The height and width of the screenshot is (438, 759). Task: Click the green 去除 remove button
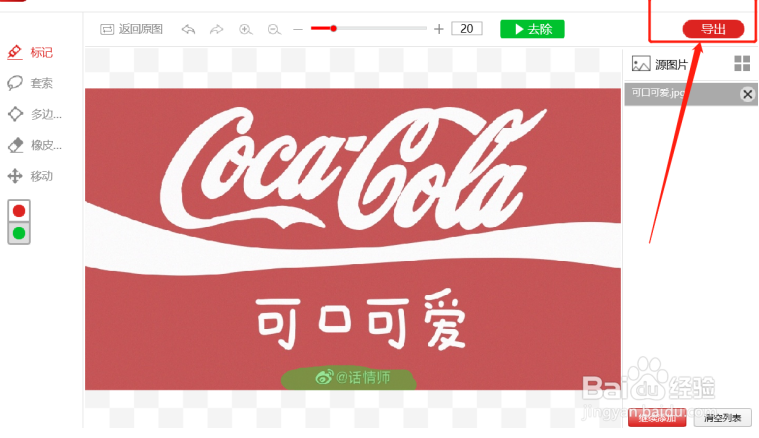532,29
